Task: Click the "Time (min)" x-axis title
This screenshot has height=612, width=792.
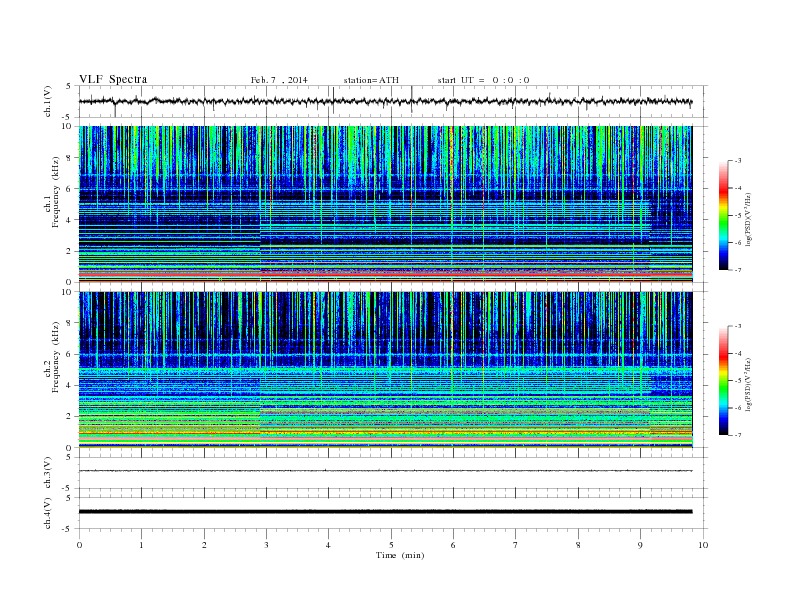Action: [x=400, y=555]
